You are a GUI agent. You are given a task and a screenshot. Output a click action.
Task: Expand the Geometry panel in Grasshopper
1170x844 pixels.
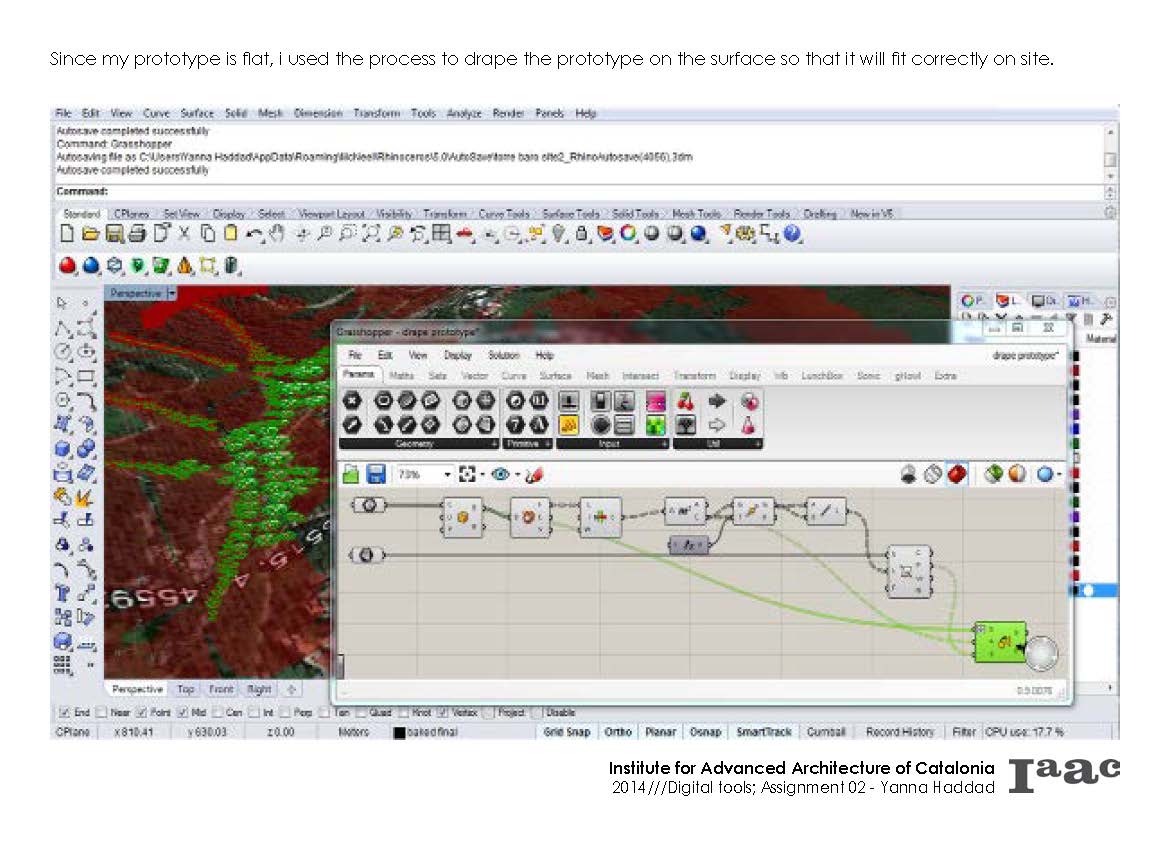tap(494, 443)
